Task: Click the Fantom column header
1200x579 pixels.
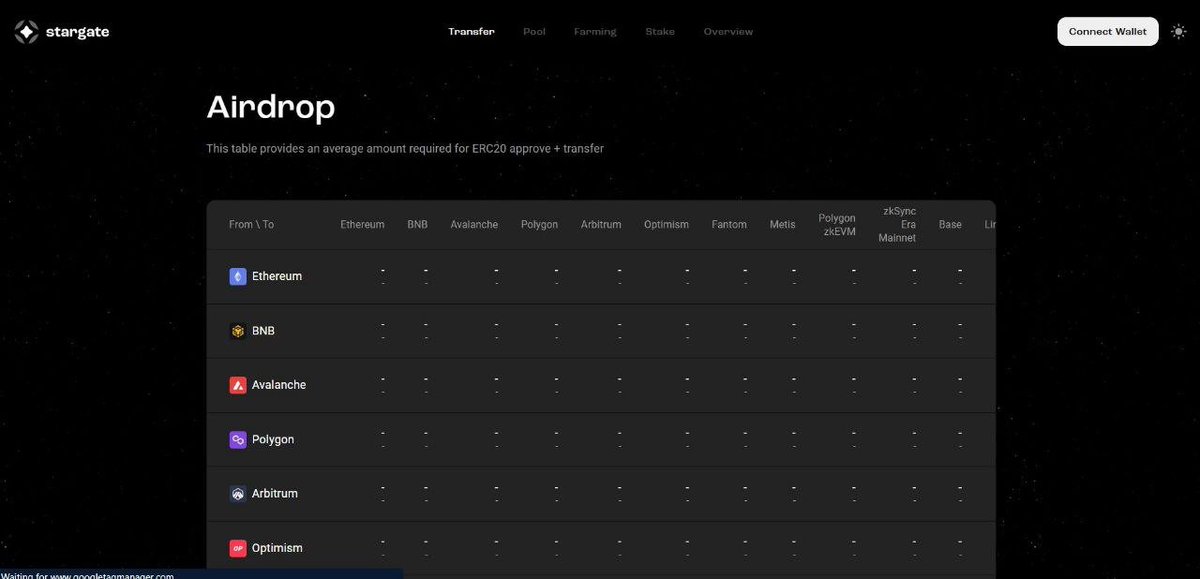Action: [x=729, y=225]
